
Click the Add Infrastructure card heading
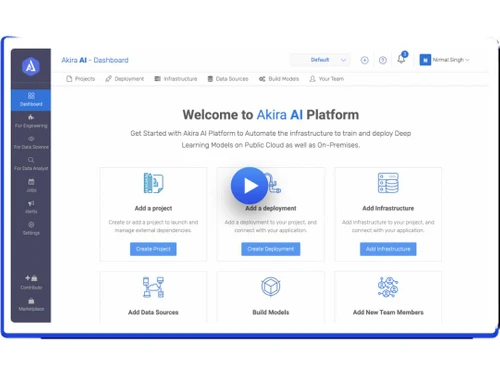coord(388,208)
